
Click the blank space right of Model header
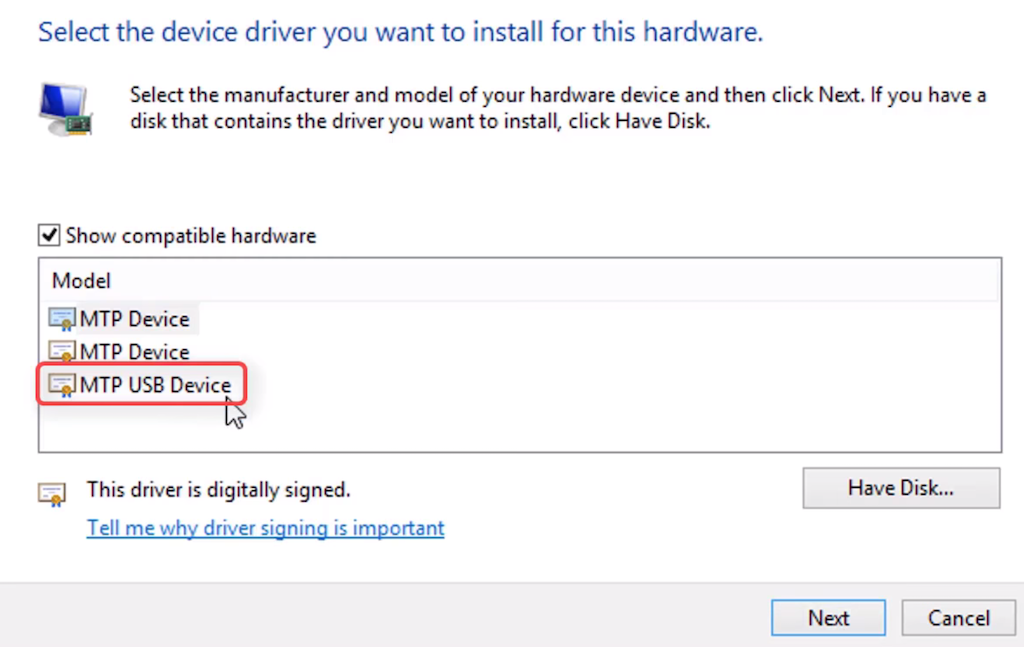(600, 281)
